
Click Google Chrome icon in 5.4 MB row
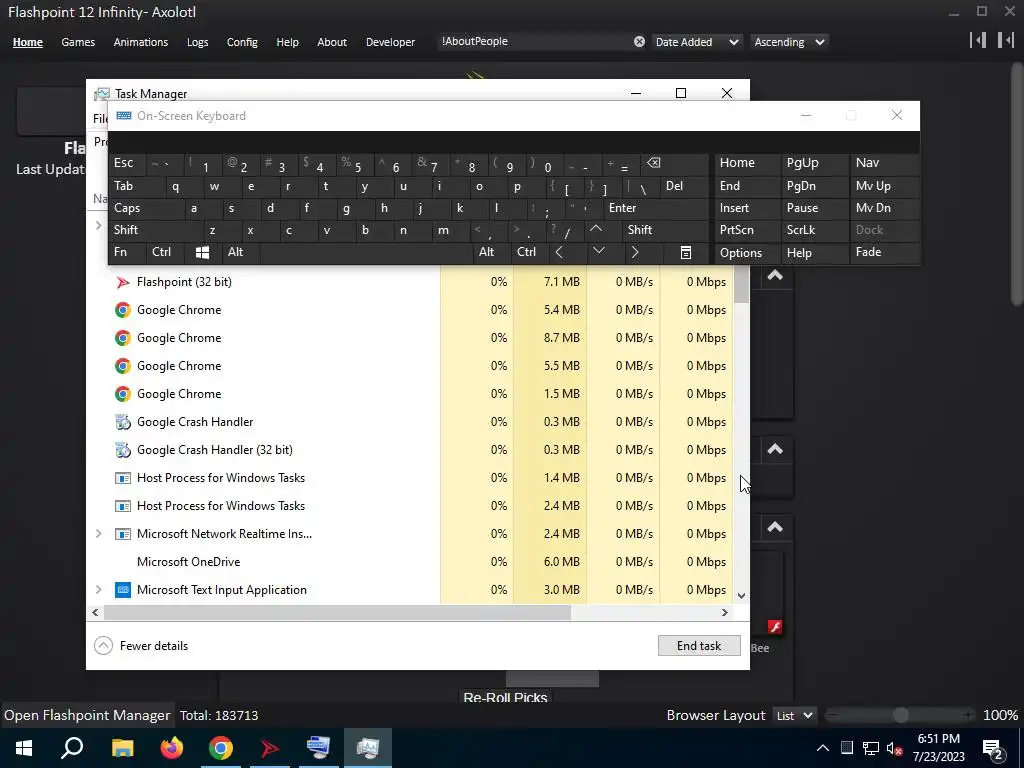point(122,310)
